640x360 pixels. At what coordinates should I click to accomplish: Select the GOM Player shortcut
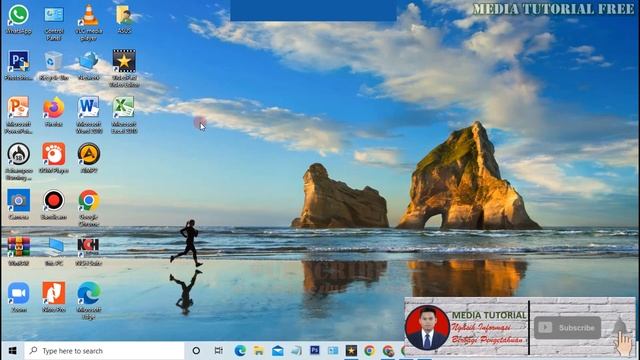pyautogui.click(x=53, y=158)
